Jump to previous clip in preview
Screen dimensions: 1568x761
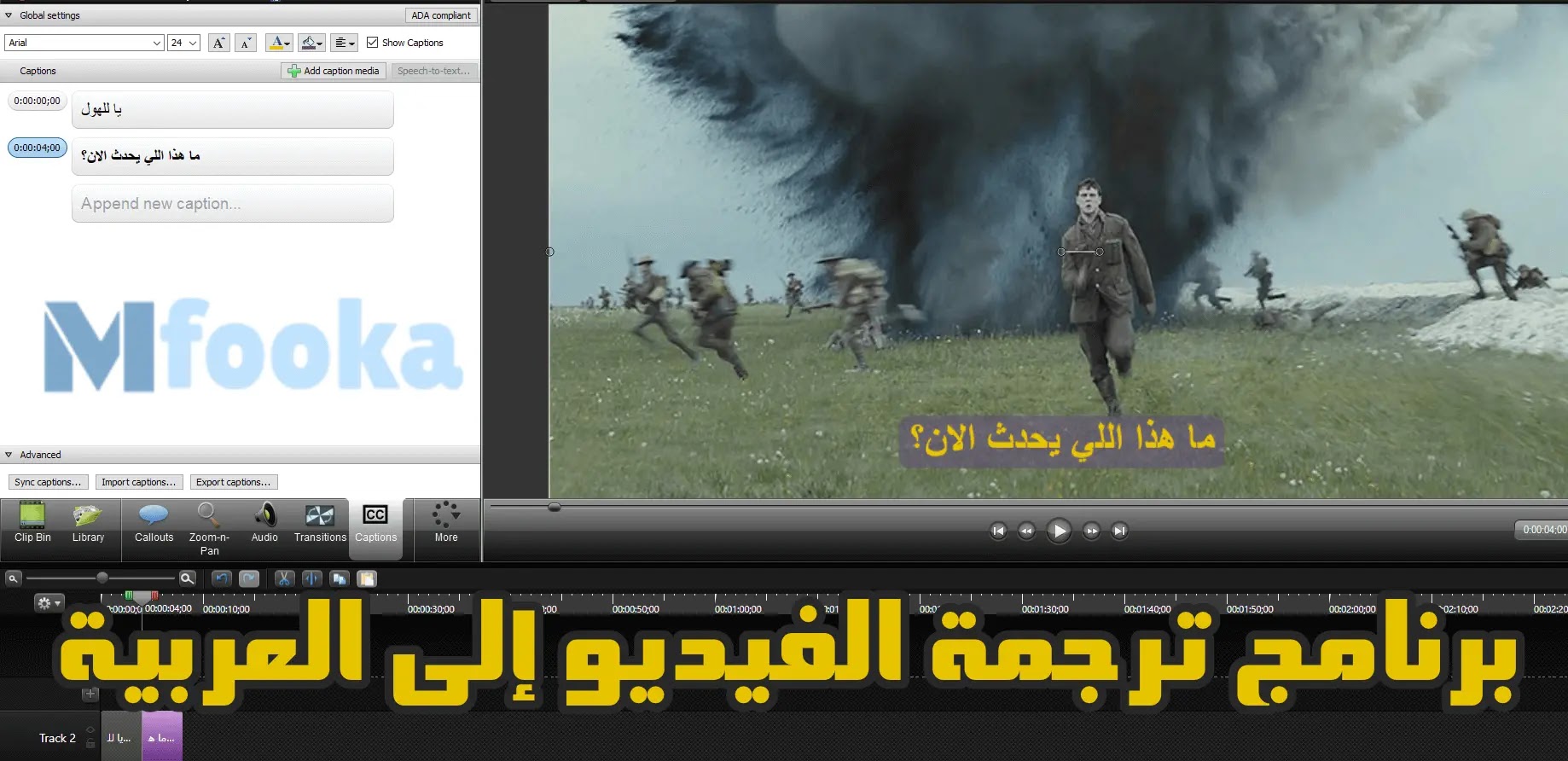coord(998,531)
